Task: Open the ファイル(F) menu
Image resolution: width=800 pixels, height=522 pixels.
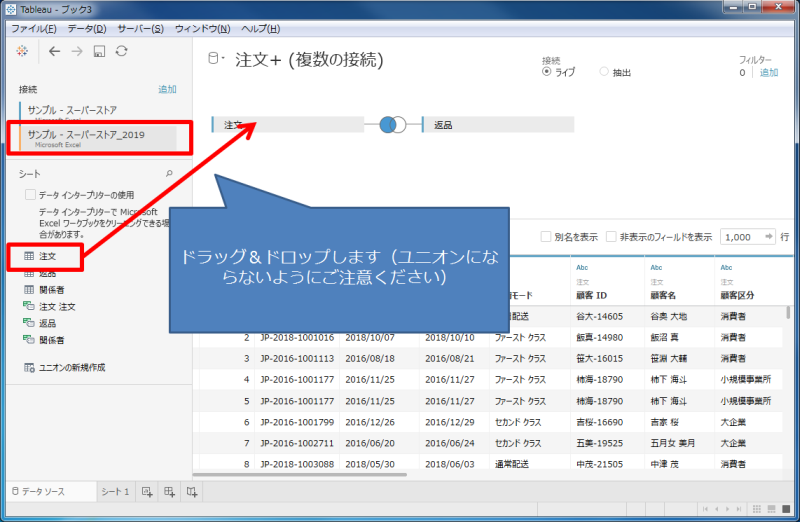Action: click(x=34, y=29)
